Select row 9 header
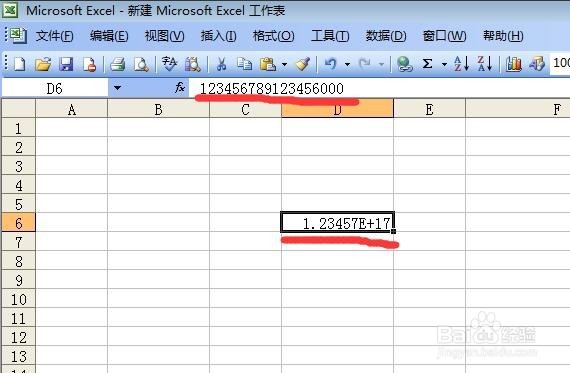570x373 pixels. click(x=19, y=279)
